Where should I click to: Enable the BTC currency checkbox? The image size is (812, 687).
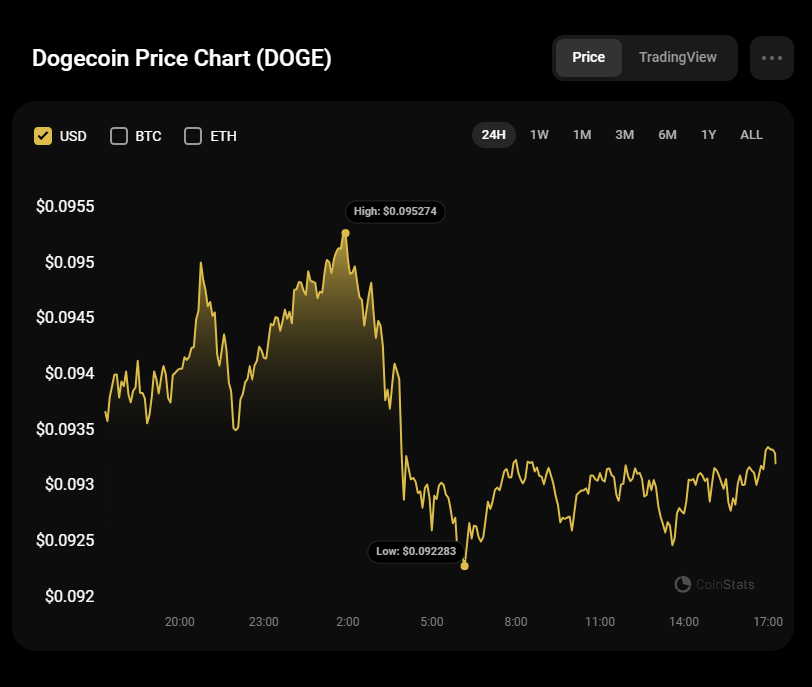coord(119,136)
